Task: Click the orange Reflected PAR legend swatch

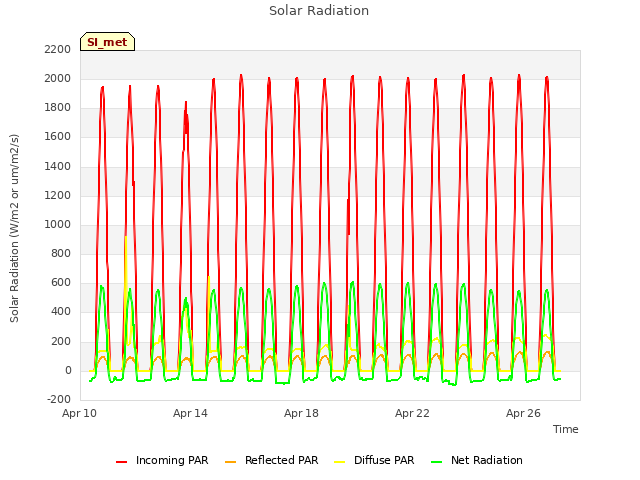Action: (x=231, y=462)
